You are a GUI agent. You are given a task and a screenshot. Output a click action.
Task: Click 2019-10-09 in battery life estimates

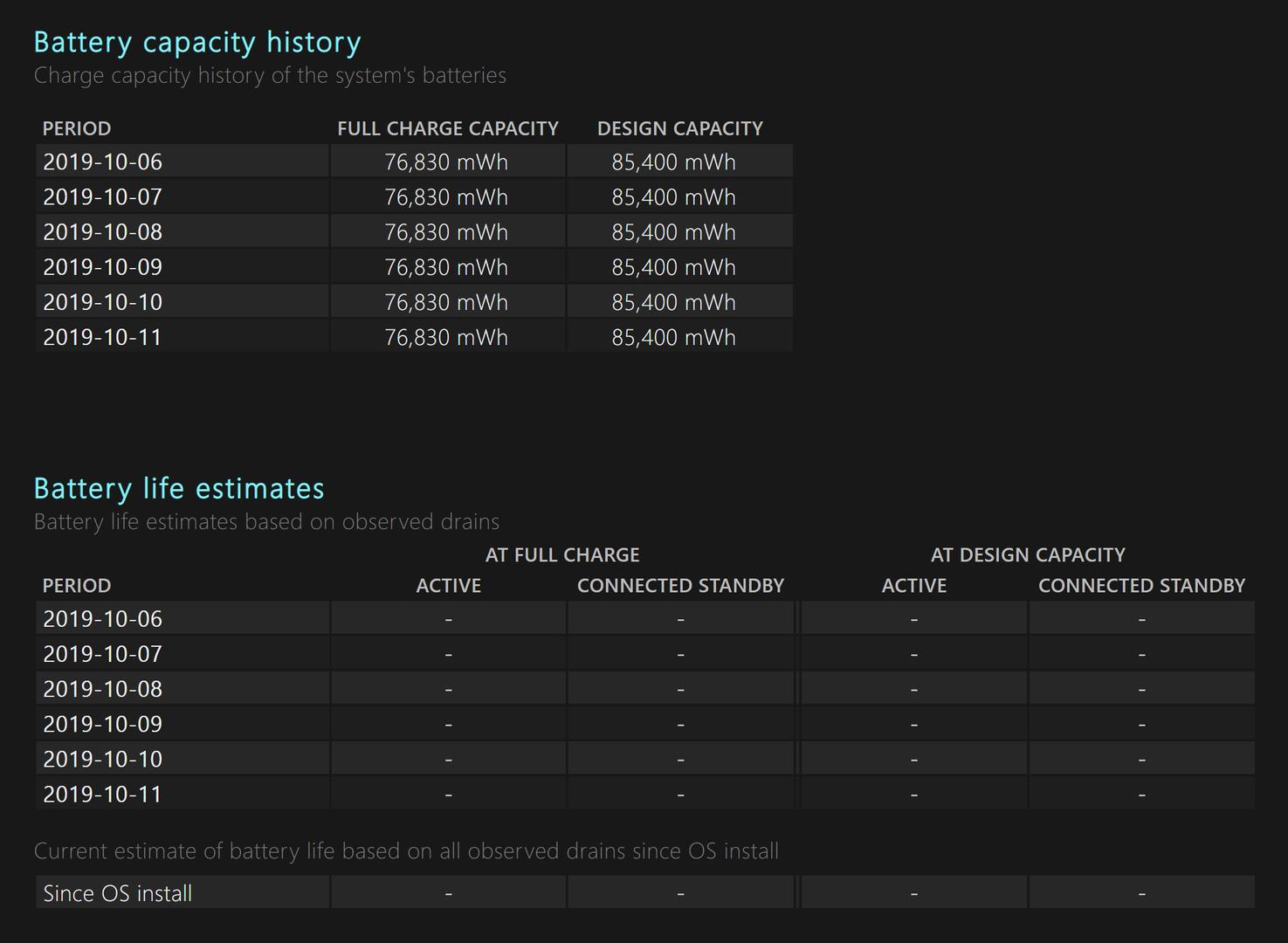click(103, 724)
